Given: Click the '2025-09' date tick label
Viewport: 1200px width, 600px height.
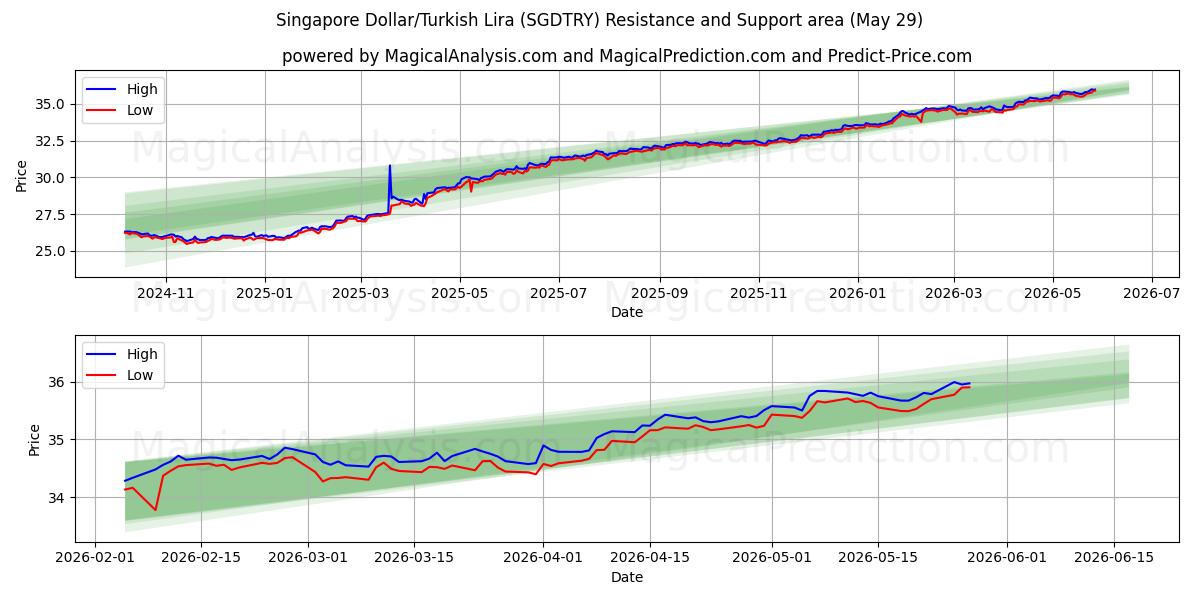Looking at the screenshot, I should (659, 295).
